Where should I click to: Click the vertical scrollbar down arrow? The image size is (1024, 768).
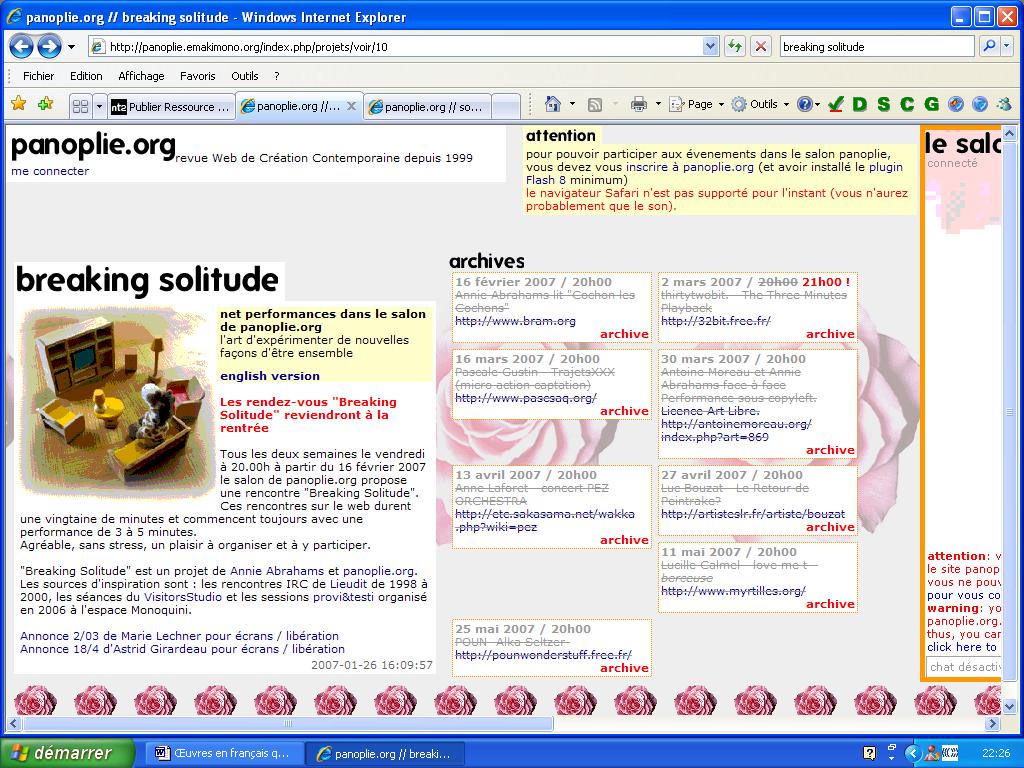pyautogui.click(x=1009, y=706)
